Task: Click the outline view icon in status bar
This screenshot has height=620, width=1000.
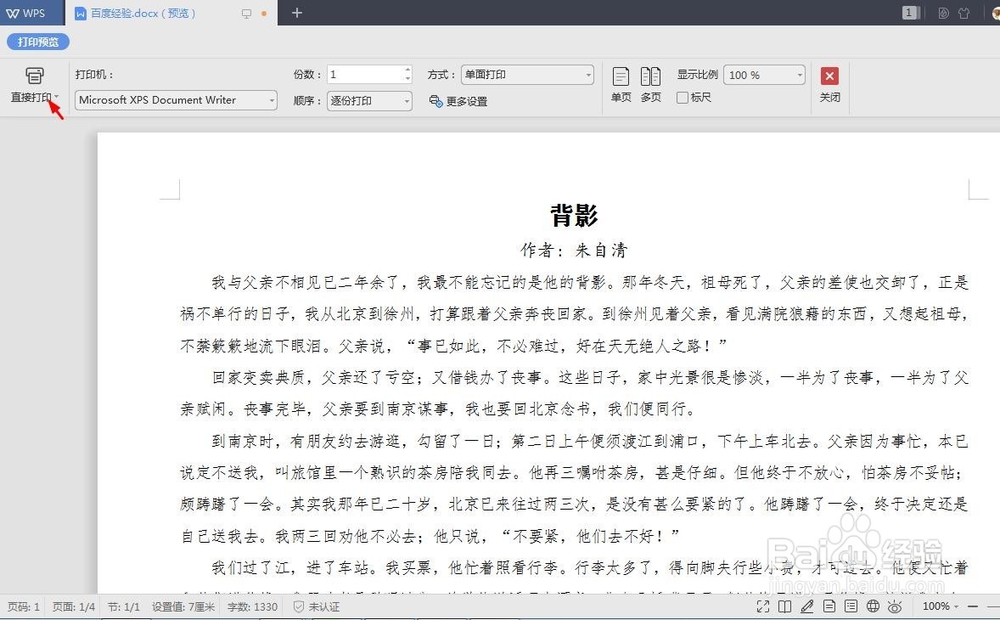Action: (851, 606)
